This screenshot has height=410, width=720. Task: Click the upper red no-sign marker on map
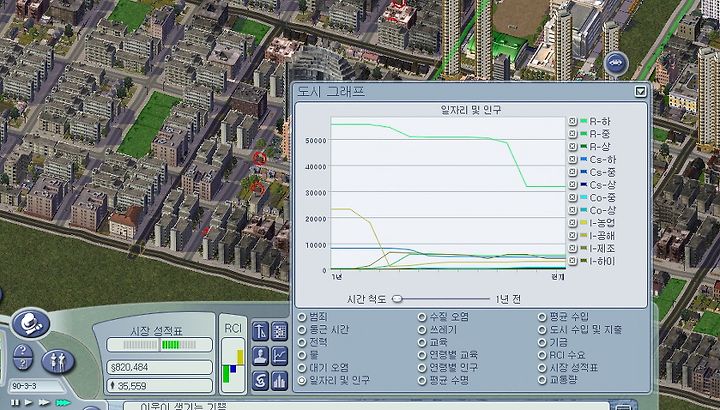click(x=259, y=158)
